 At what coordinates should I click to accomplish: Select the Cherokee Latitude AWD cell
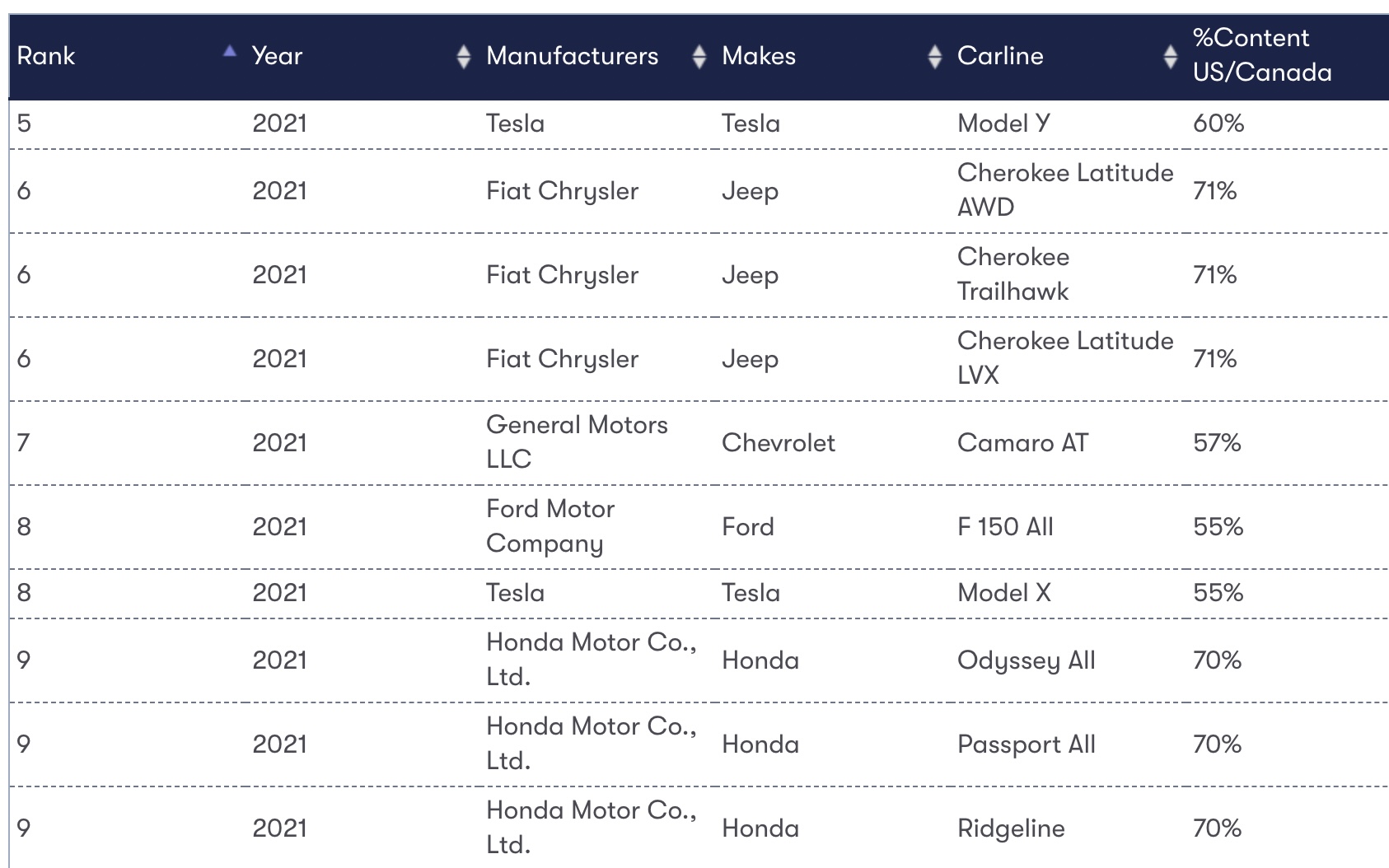(1064, 190)
